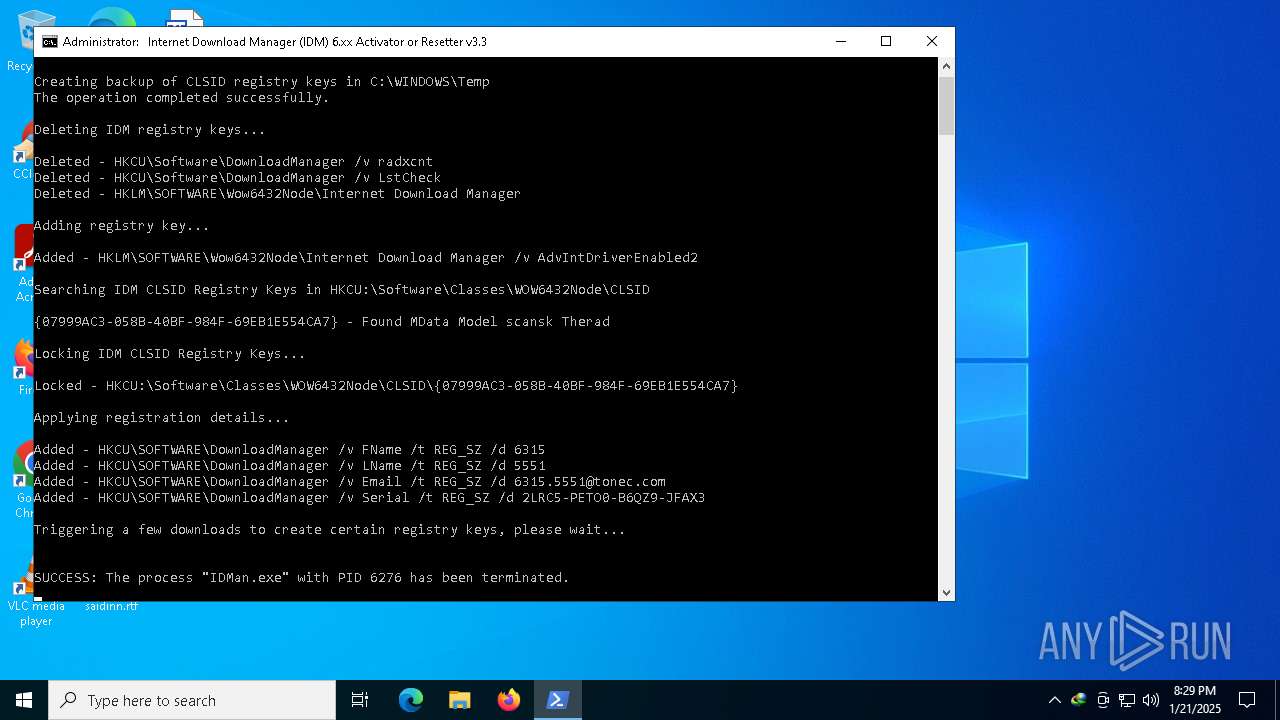Click the line adding FName 6315
Screen dimensions: 1280x720
pyautogui.click(x=290, y=450)
